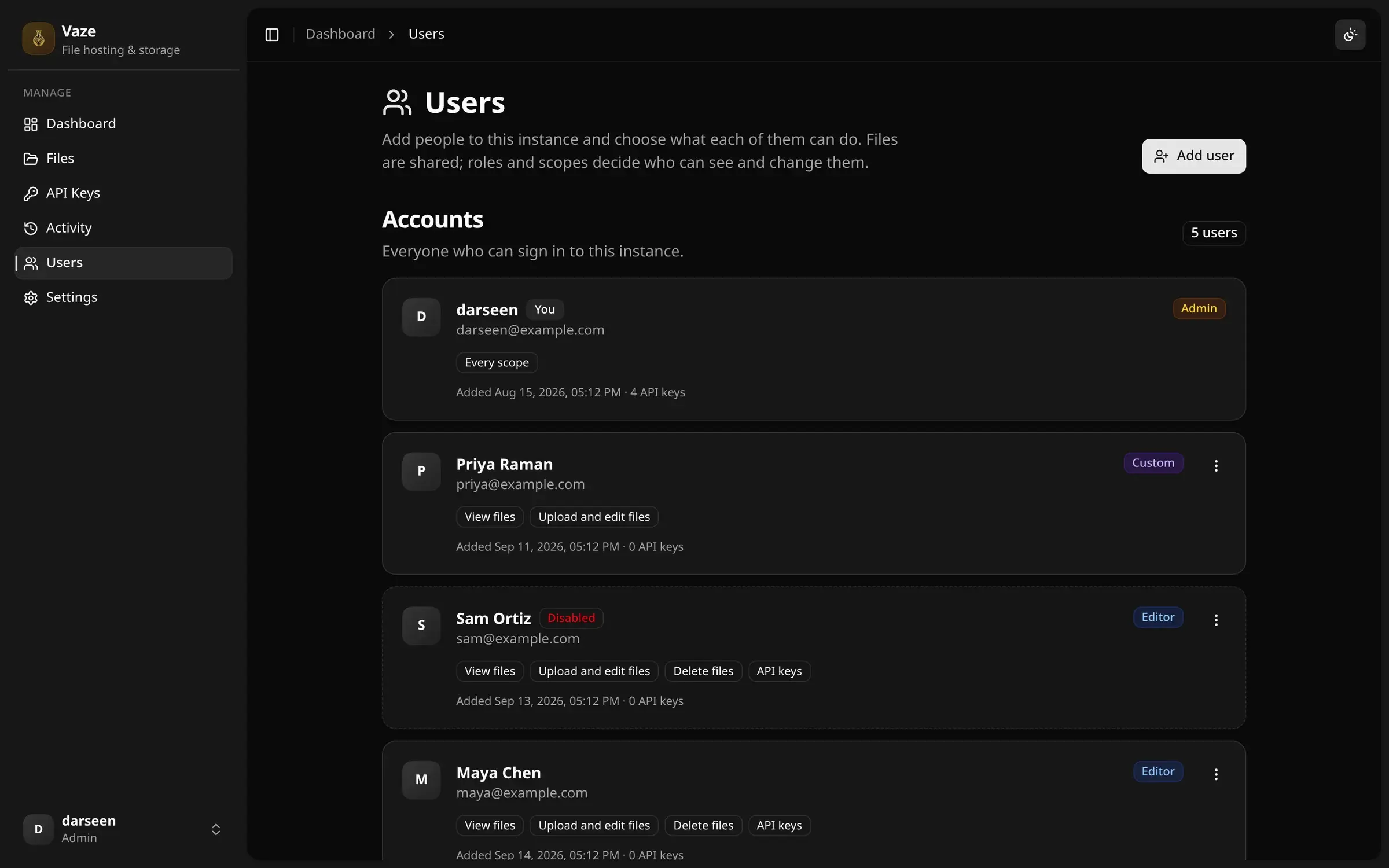Click the You badge beside darseen
The height and width of the screenshot is (868, 1389).
pos(545,310)
